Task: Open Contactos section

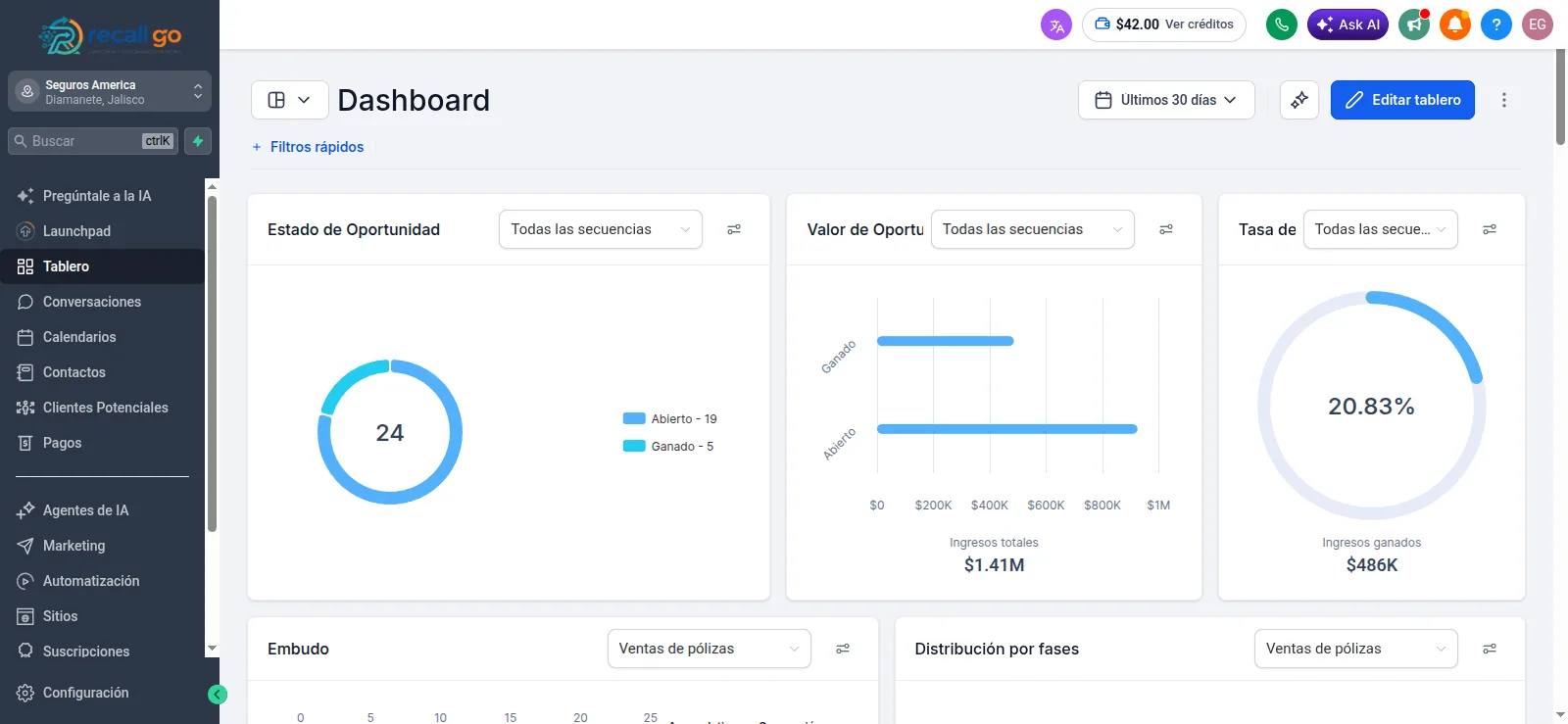Action: (x=102, y=372)
